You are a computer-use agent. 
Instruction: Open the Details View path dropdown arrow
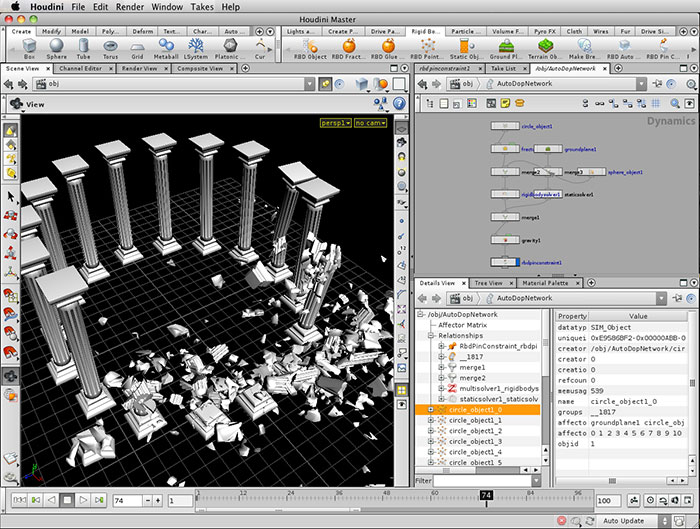661,298
